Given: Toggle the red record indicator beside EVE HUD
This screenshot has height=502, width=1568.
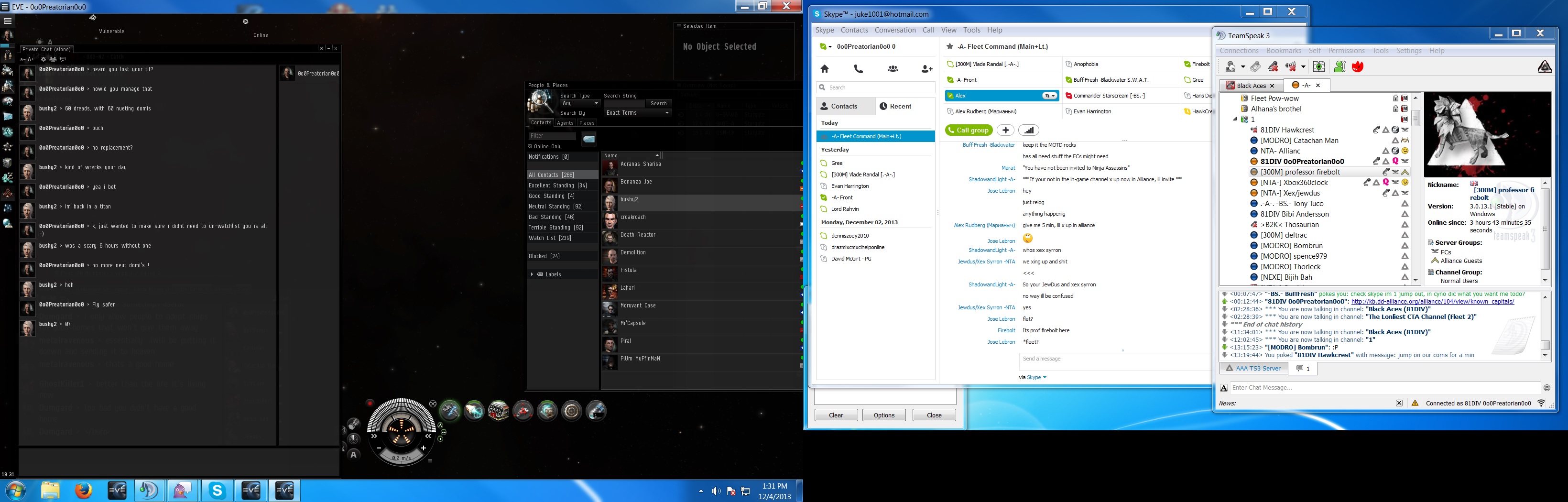Looking at the screenshot, I should (x=370, y=403).
